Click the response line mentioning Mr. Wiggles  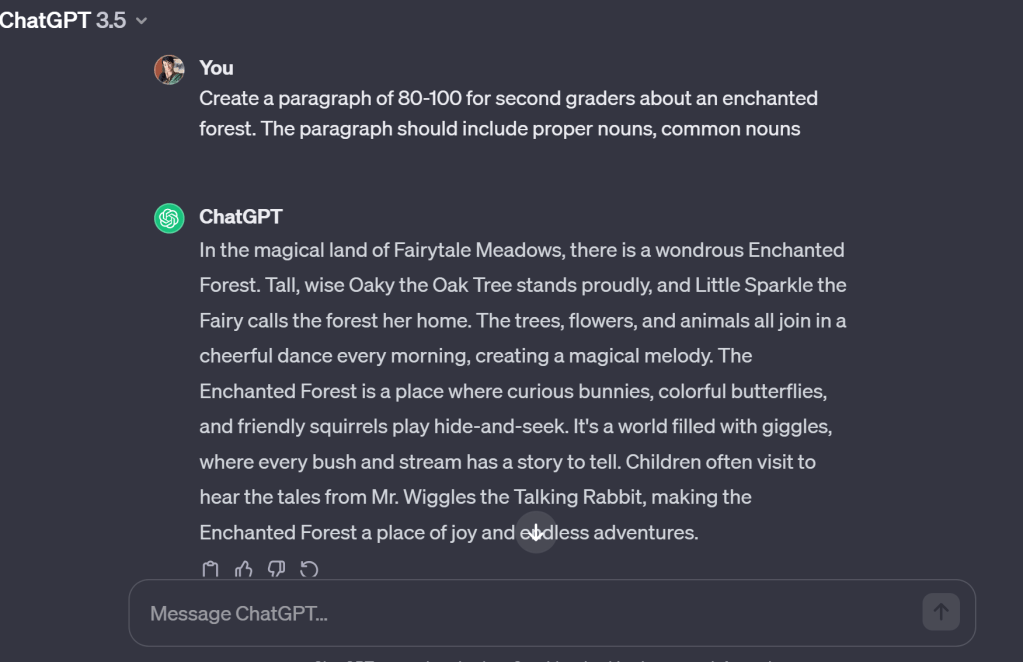(x=475, y=497)
